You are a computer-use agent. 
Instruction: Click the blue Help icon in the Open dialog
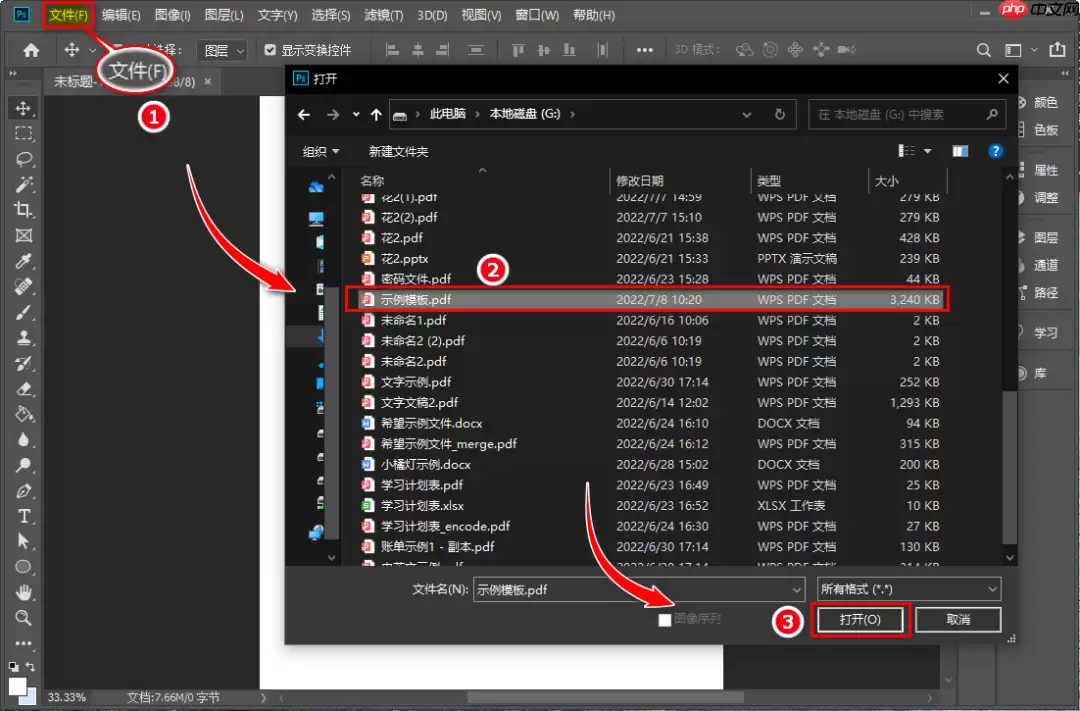coord(996,150)
